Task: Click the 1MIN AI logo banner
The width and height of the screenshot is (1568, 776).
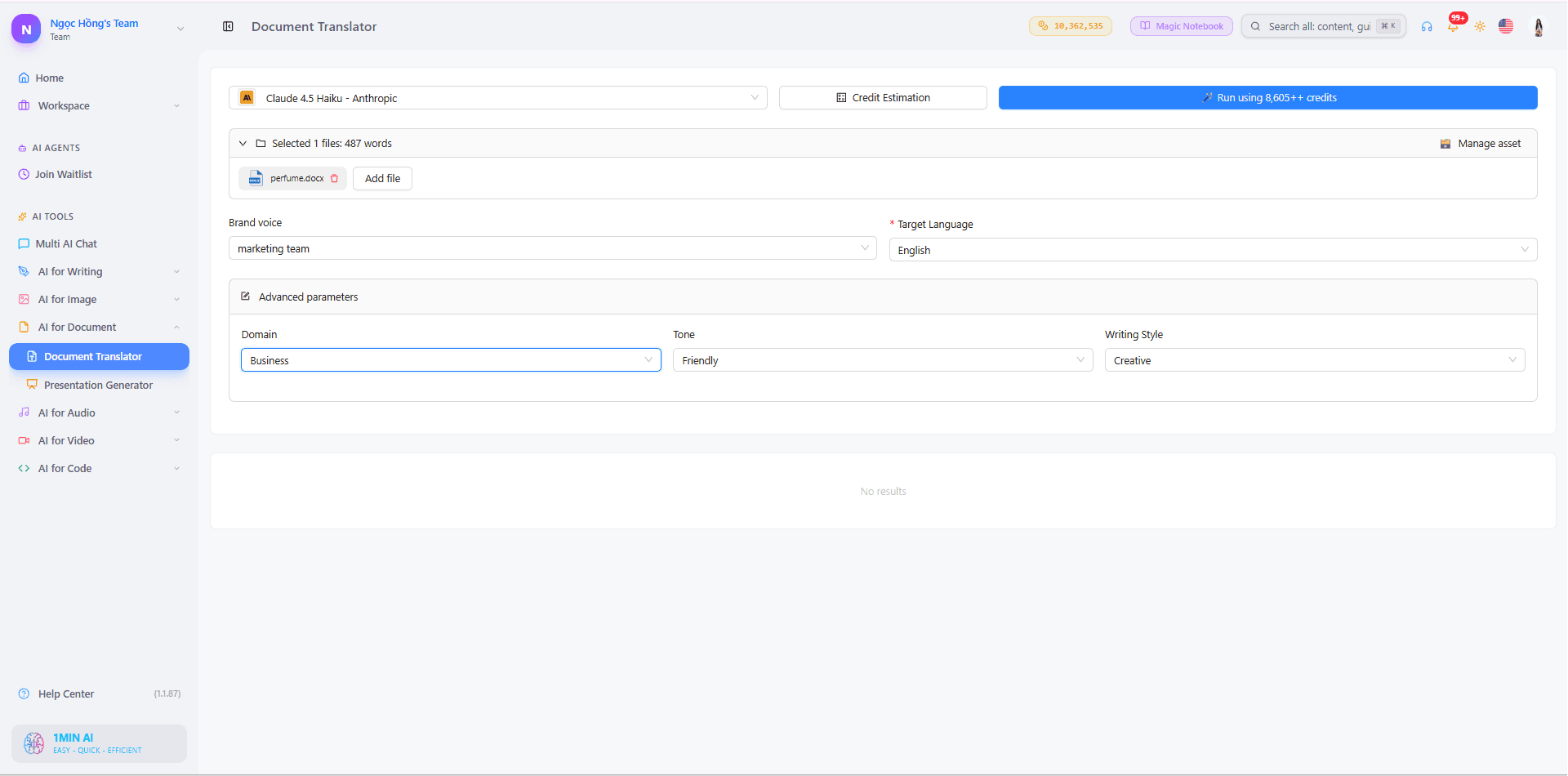Action: click(99, 743)
